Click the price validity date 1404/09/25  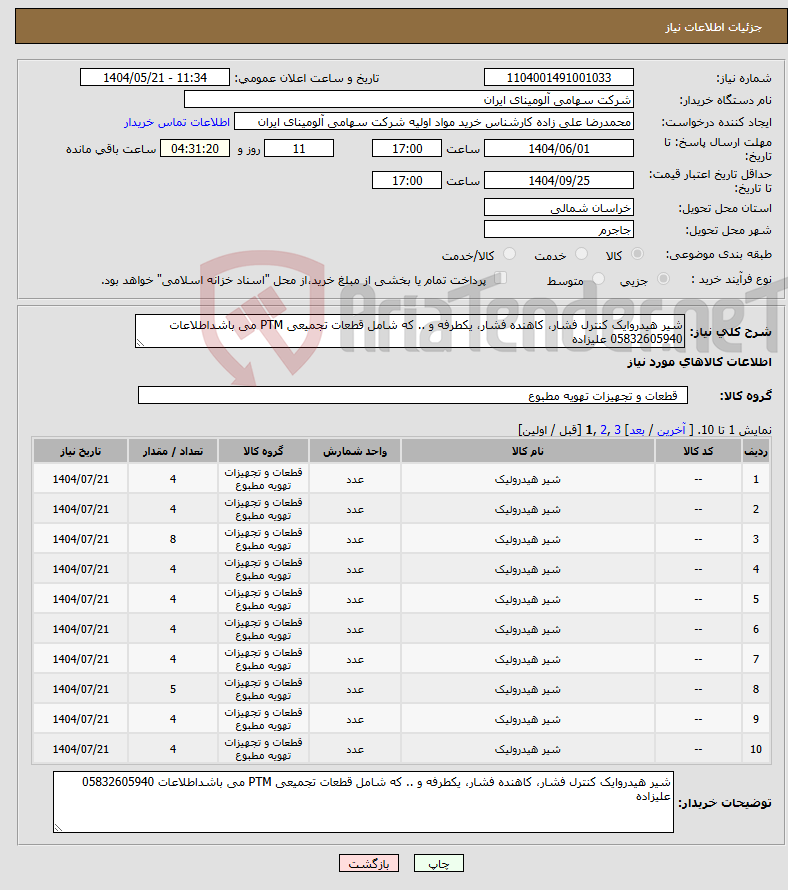pyautogui.click(x=559, y=180)
